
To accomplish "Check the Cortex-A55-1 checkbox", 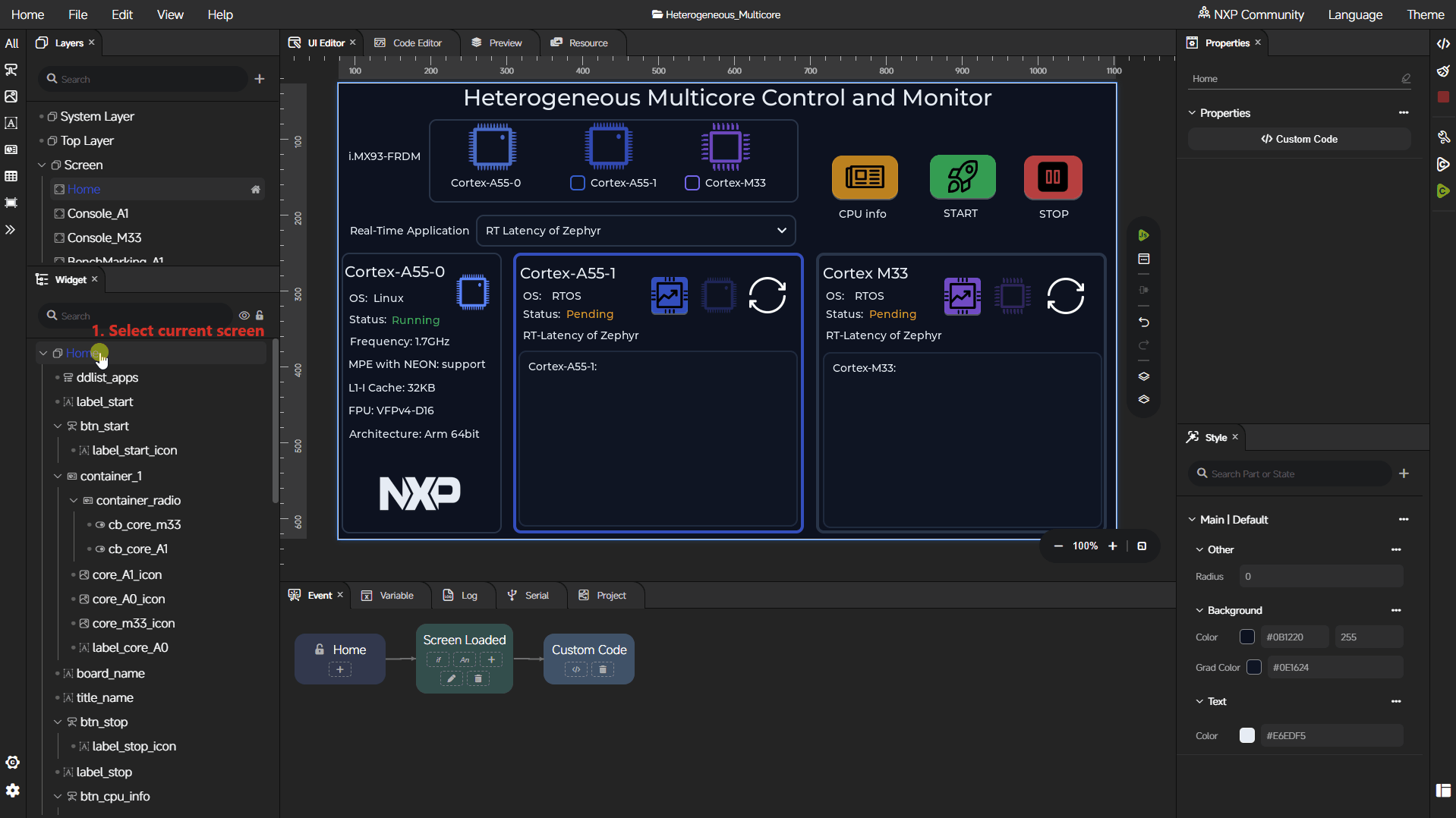I will tap(578, 183).
